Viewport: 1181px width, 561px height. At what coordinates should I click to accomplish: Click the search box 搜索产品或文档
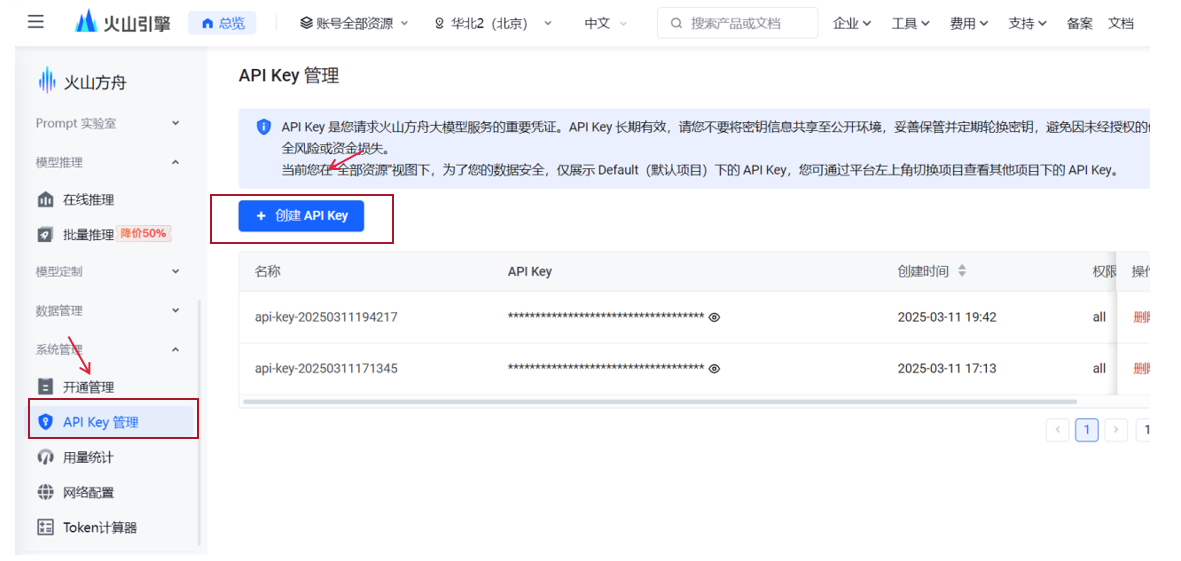pyautogui.click(x=737, y=23)
